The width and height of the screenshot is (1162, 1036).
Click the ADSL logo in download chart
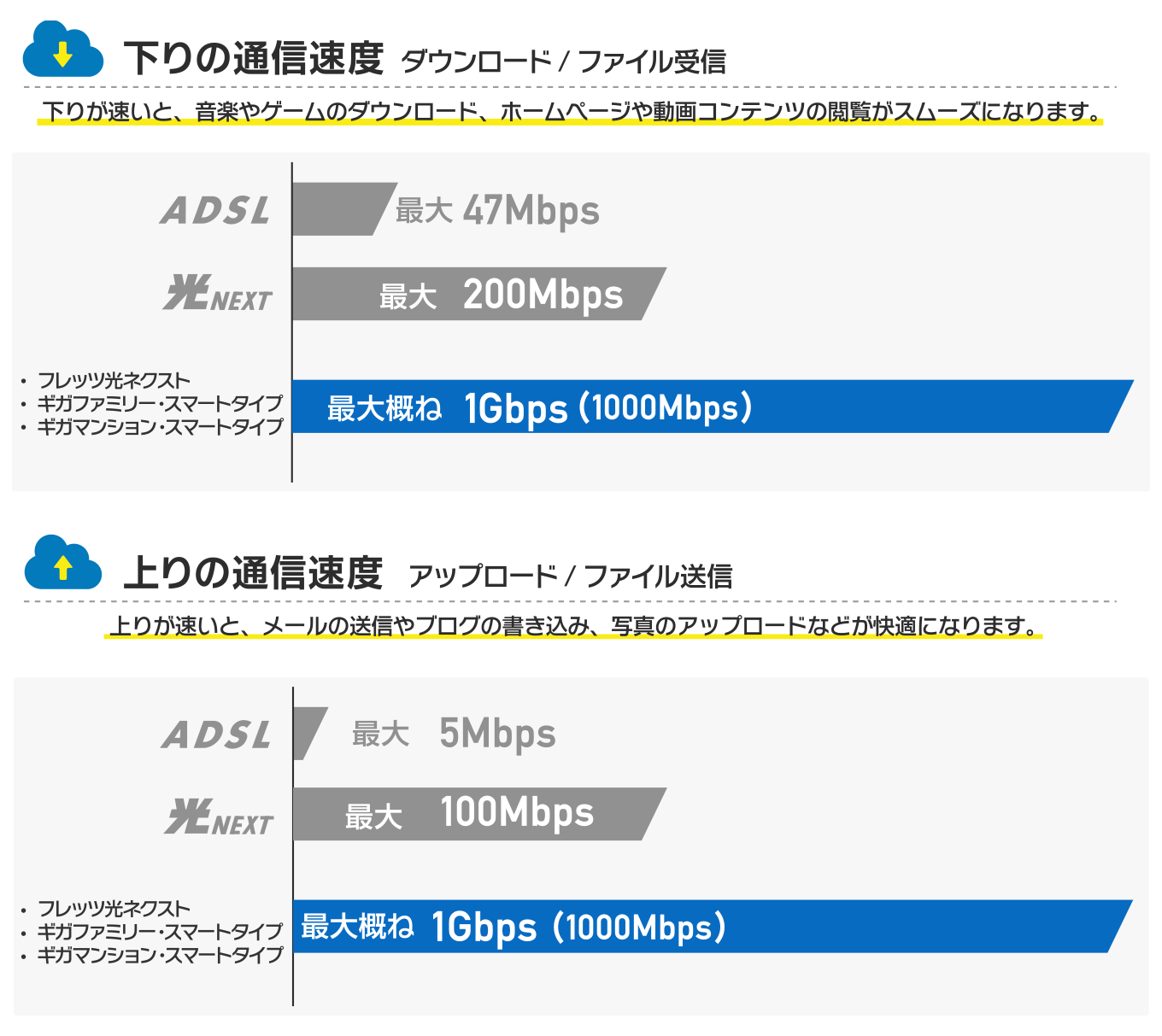pyautogui.click(x=216, y=211)
